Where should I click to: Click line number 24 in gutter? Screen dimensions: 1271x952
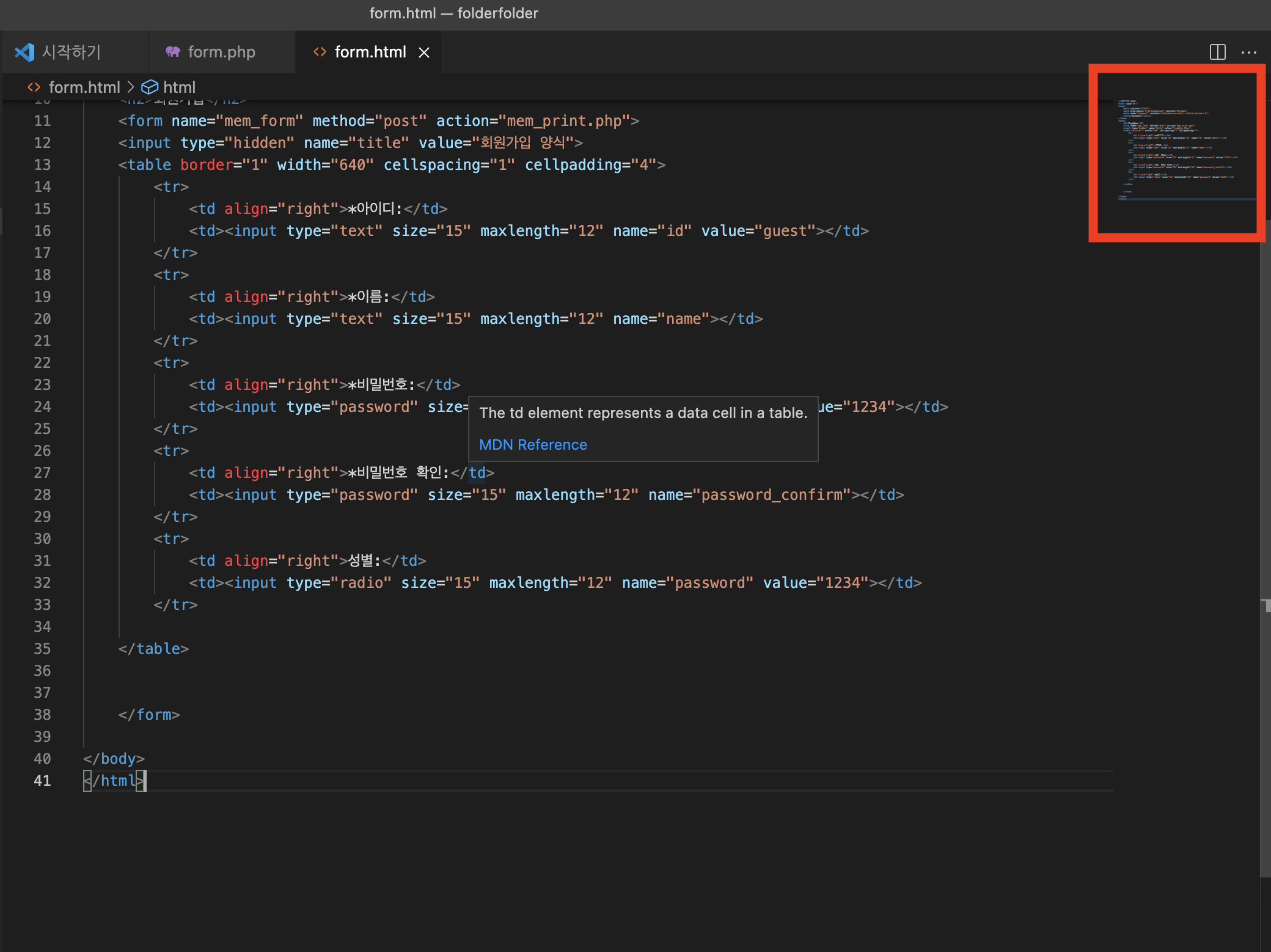[42, 406]
